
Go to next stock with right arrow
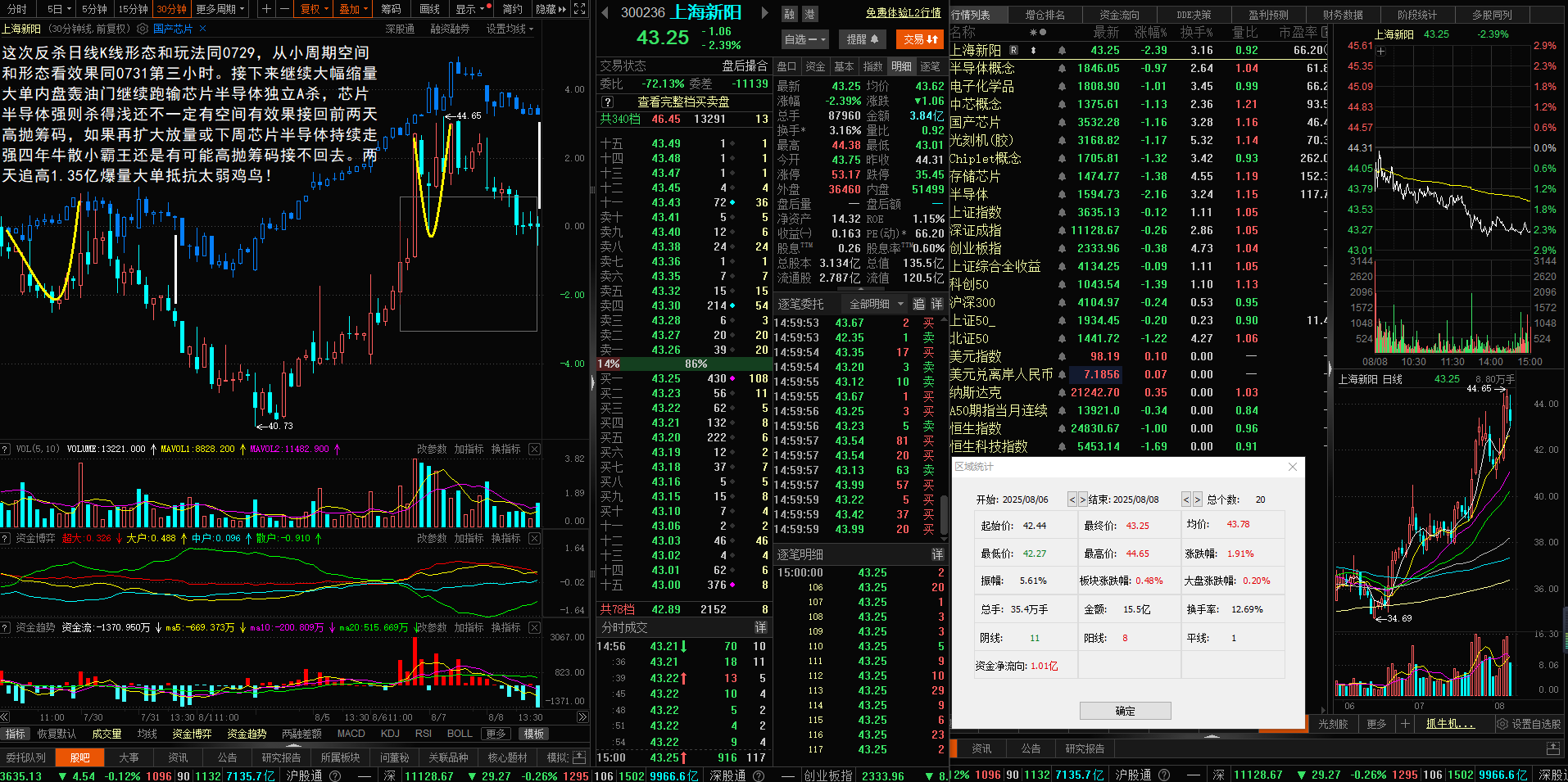pyautogui.click(x=765, y=13)
